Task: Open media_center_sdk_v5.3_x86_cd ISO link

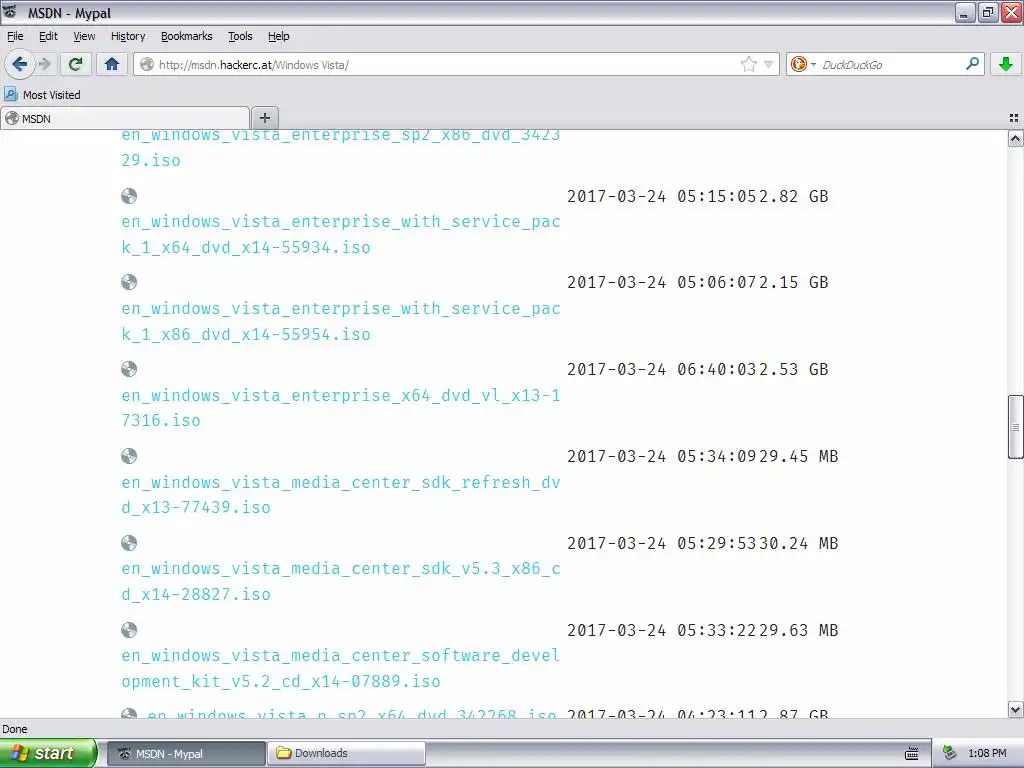Action: point(340,581)
